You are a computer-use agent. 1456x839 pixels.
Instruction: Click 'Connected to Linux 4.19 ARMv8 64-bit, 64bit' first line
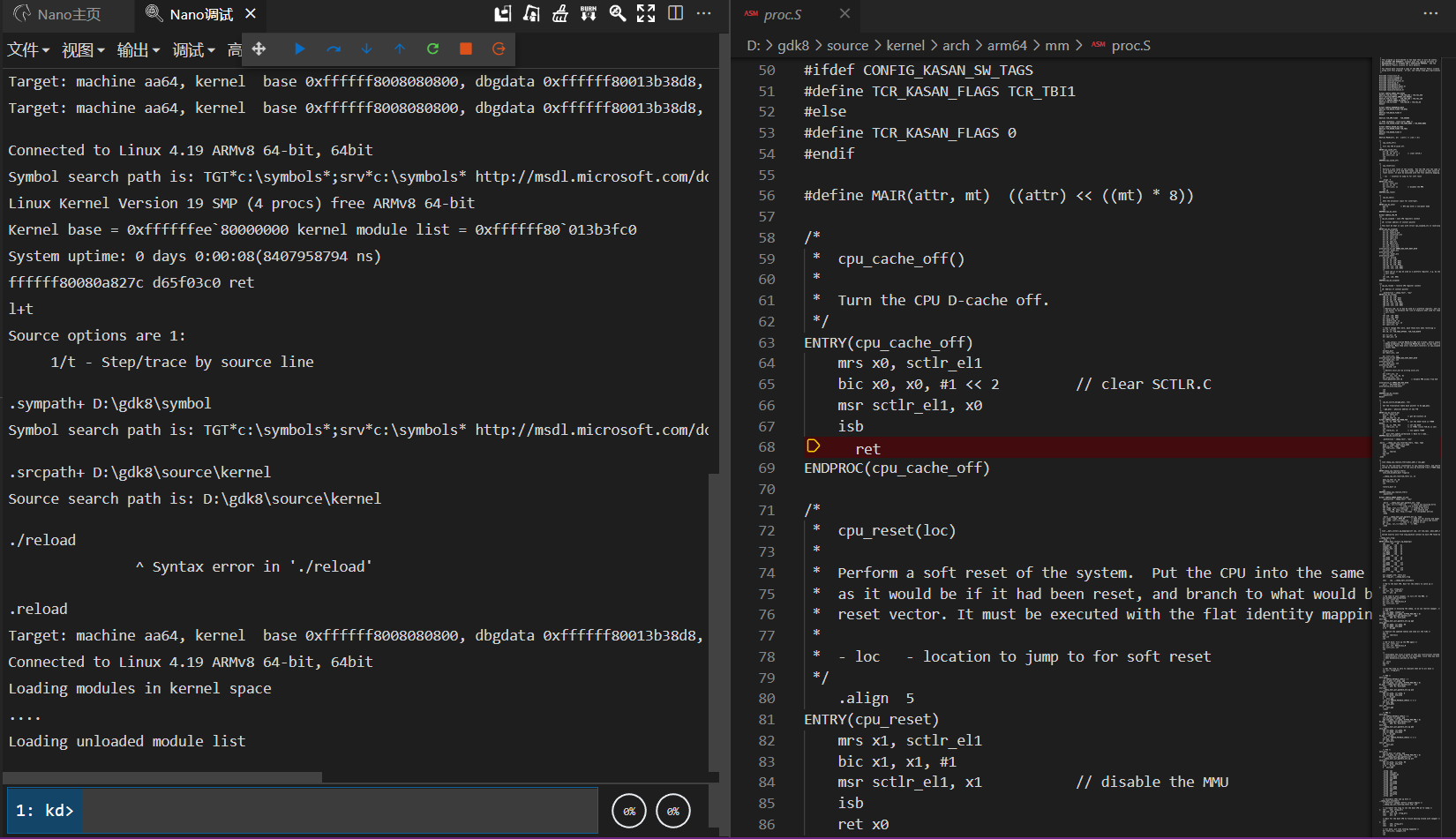point(190,151)
